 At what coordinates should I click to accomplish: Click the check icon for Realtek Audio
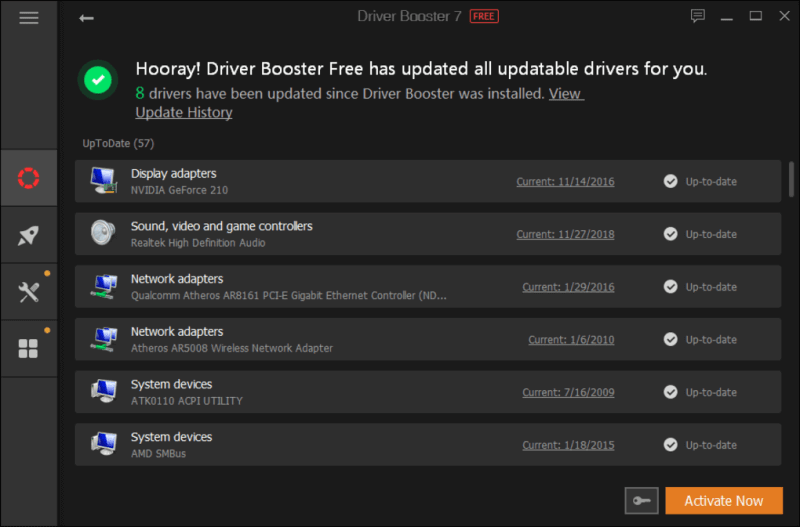[670, 234]
